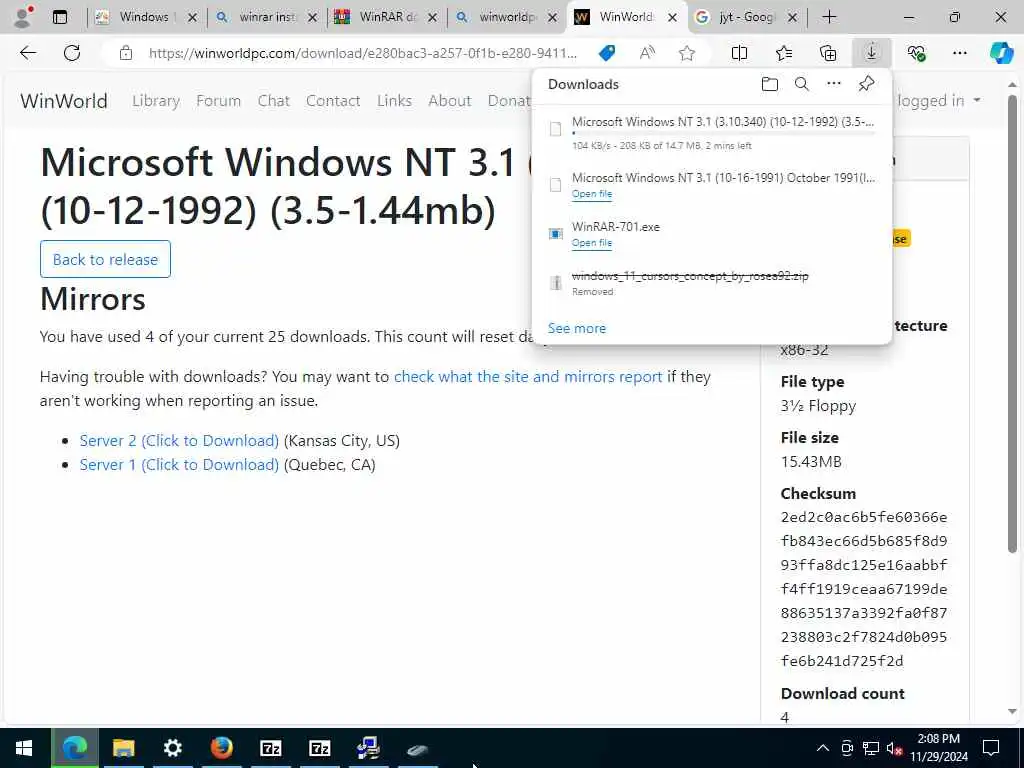Click the download progress bar

(x=723, y=133)
